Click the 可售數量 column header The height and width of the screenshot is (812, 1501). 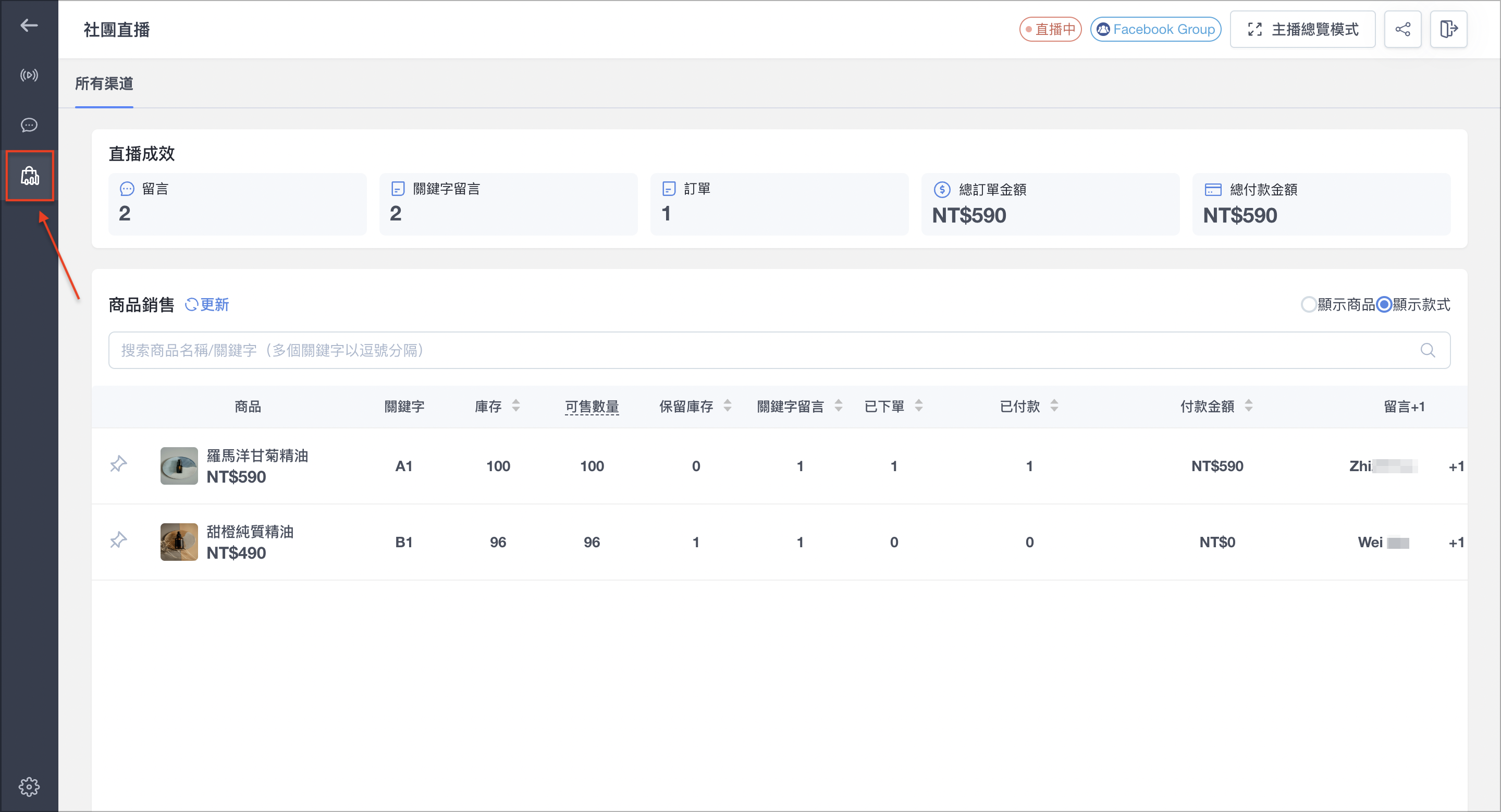coord(592,407)
